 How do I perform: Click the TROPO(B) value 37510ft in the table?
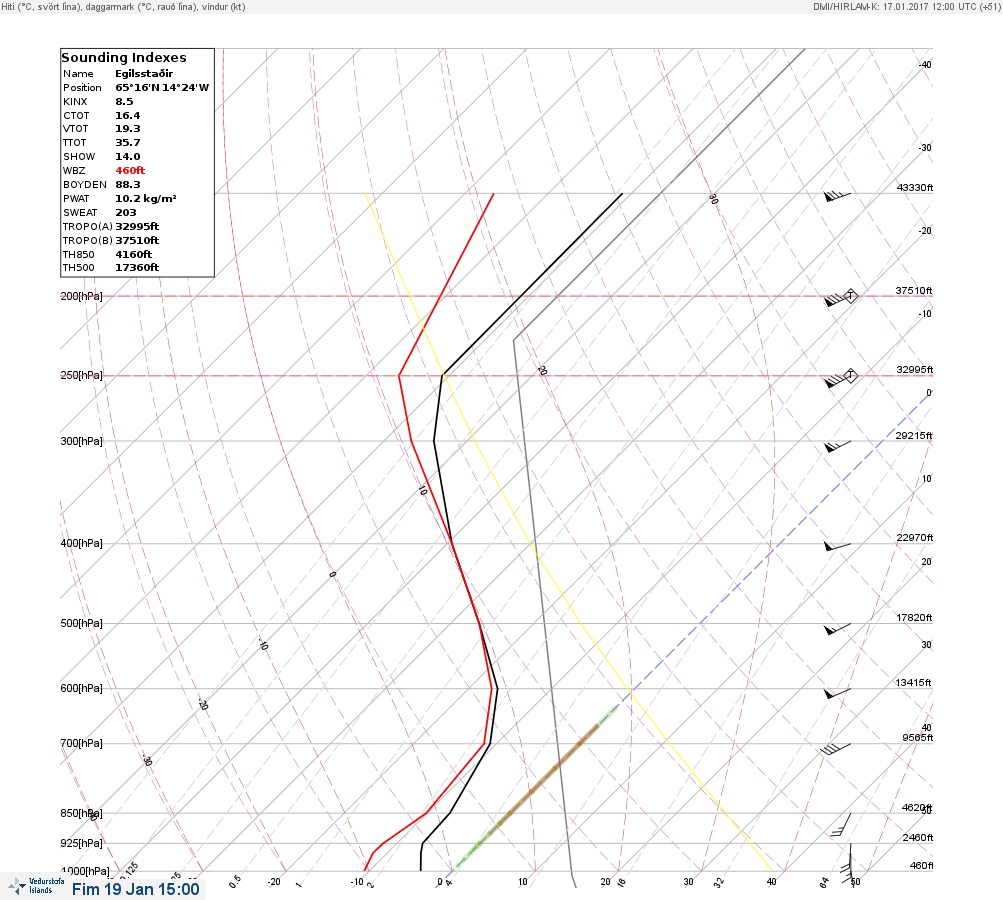(x=137, y=241)
